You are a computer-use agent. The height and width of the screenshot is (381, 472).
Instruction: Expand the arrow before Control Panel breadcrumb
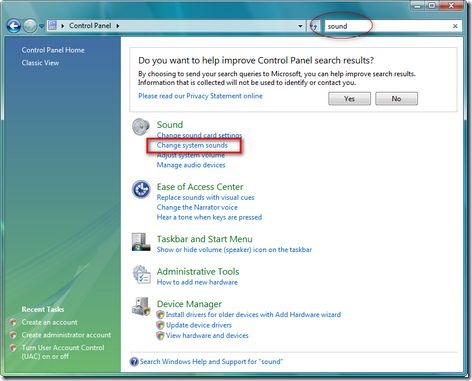pyautogui.click(x=62, y=26)
